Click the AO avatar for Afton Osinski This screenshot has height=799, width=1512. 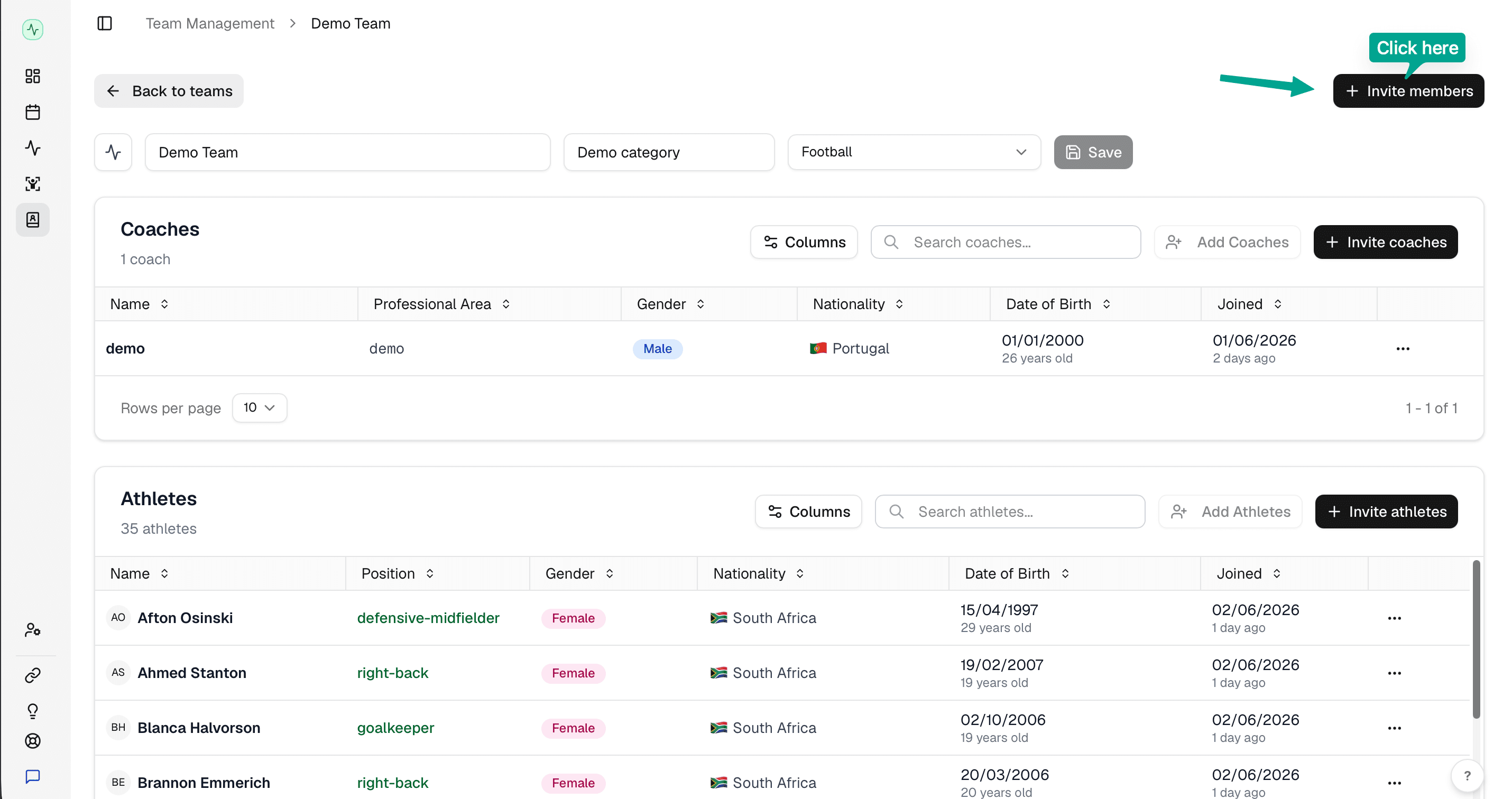point(118,618)
